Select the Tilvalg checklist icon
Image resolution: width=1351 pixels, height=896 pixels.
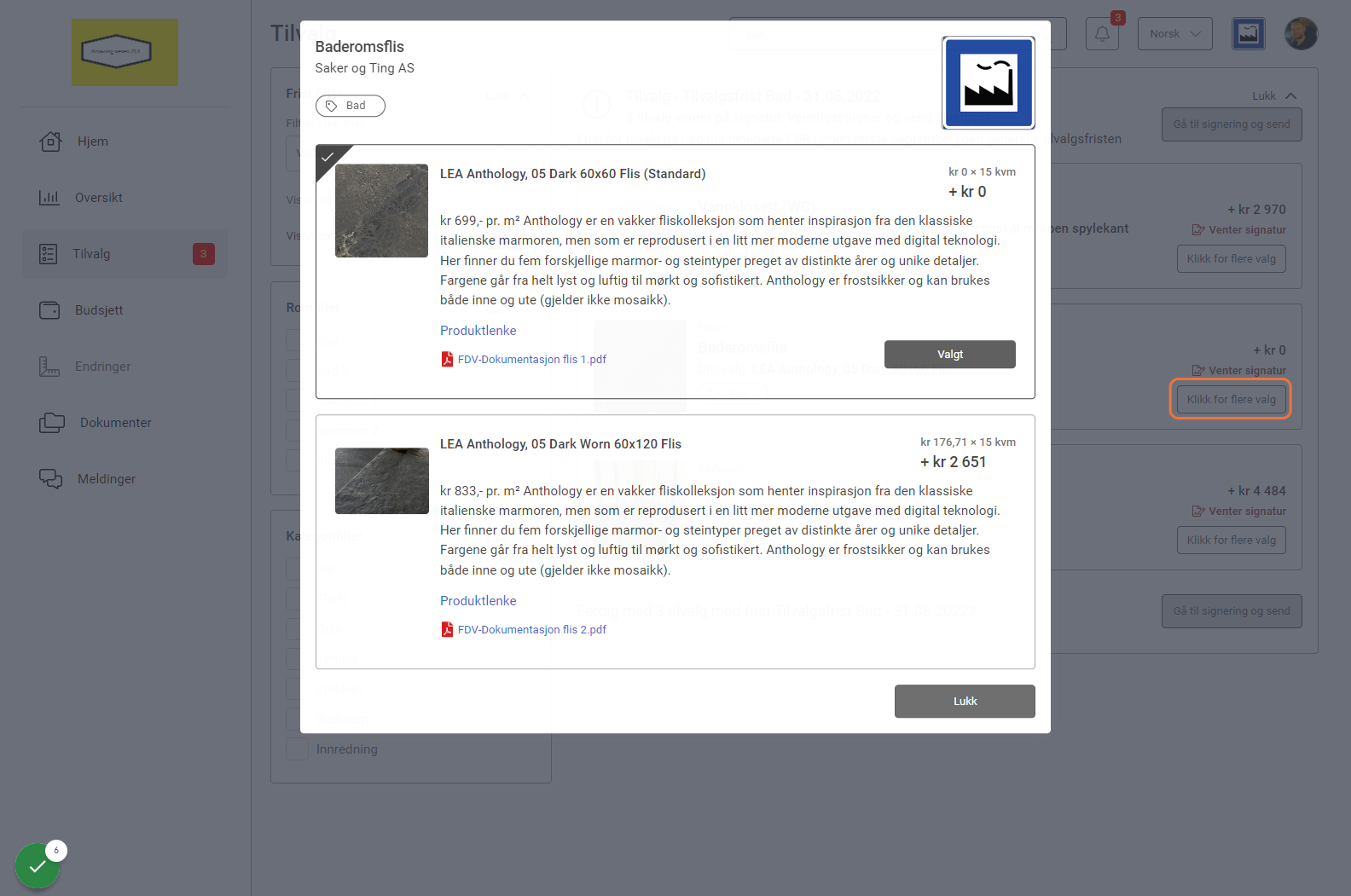[49, 254]
